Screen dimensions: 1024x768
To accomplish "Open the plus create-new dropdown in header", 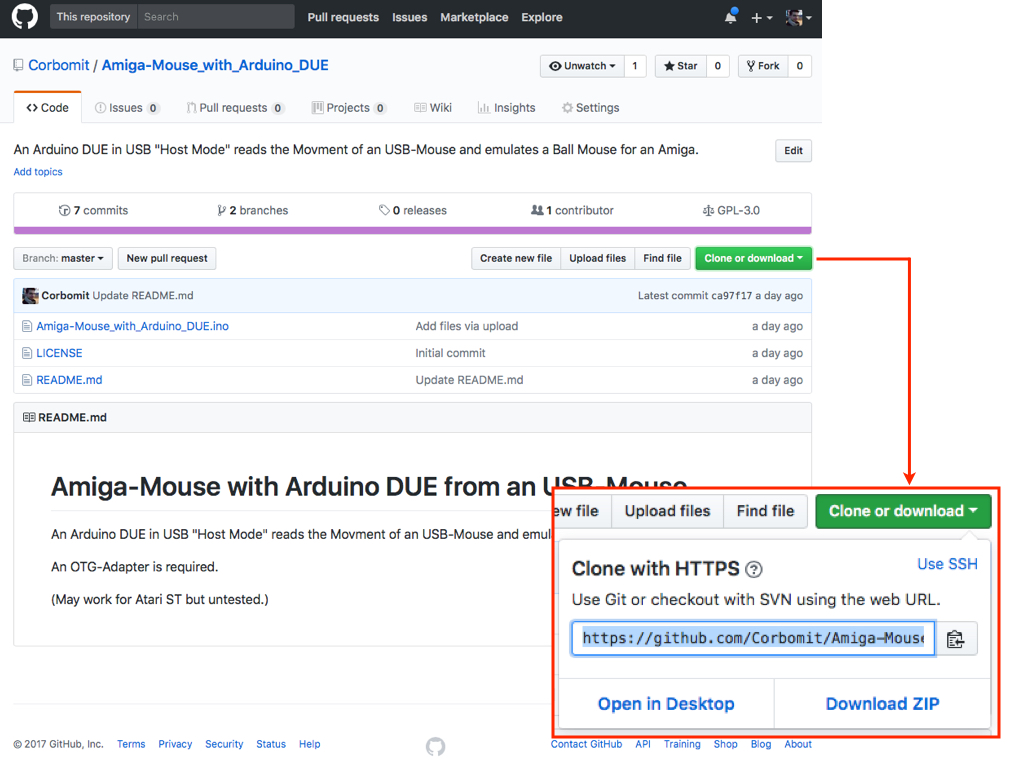I will (762, 17).
